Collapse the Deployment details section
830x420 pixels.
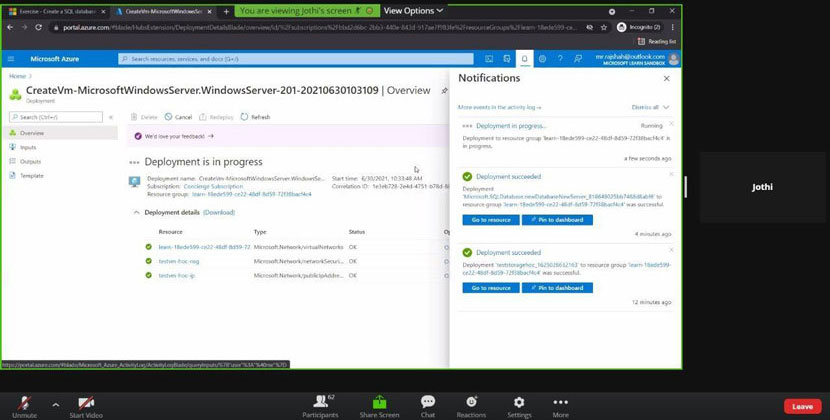pos(136,212)
